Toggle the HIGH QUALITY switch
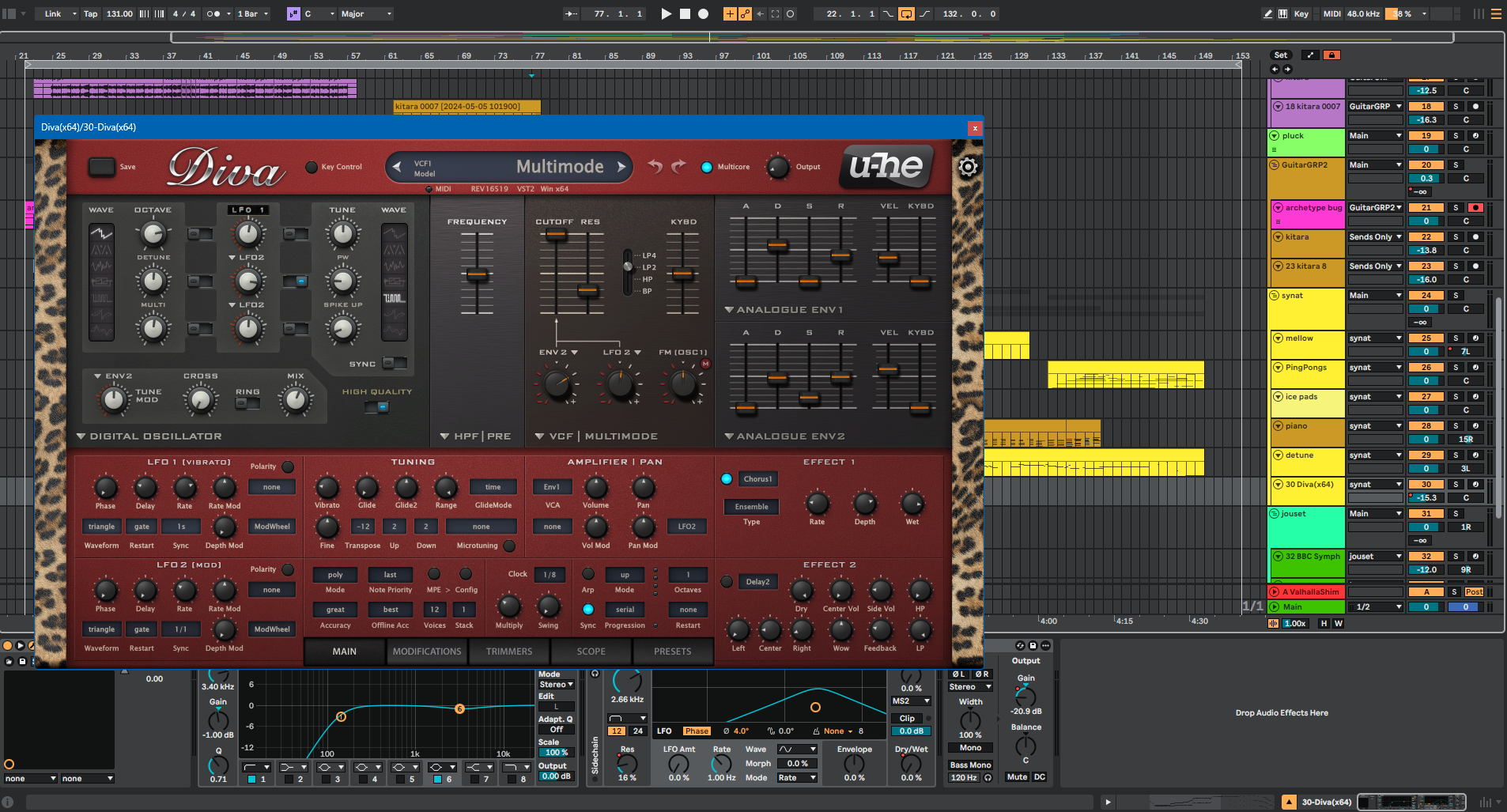The image size is (1507, 812). 376,407
